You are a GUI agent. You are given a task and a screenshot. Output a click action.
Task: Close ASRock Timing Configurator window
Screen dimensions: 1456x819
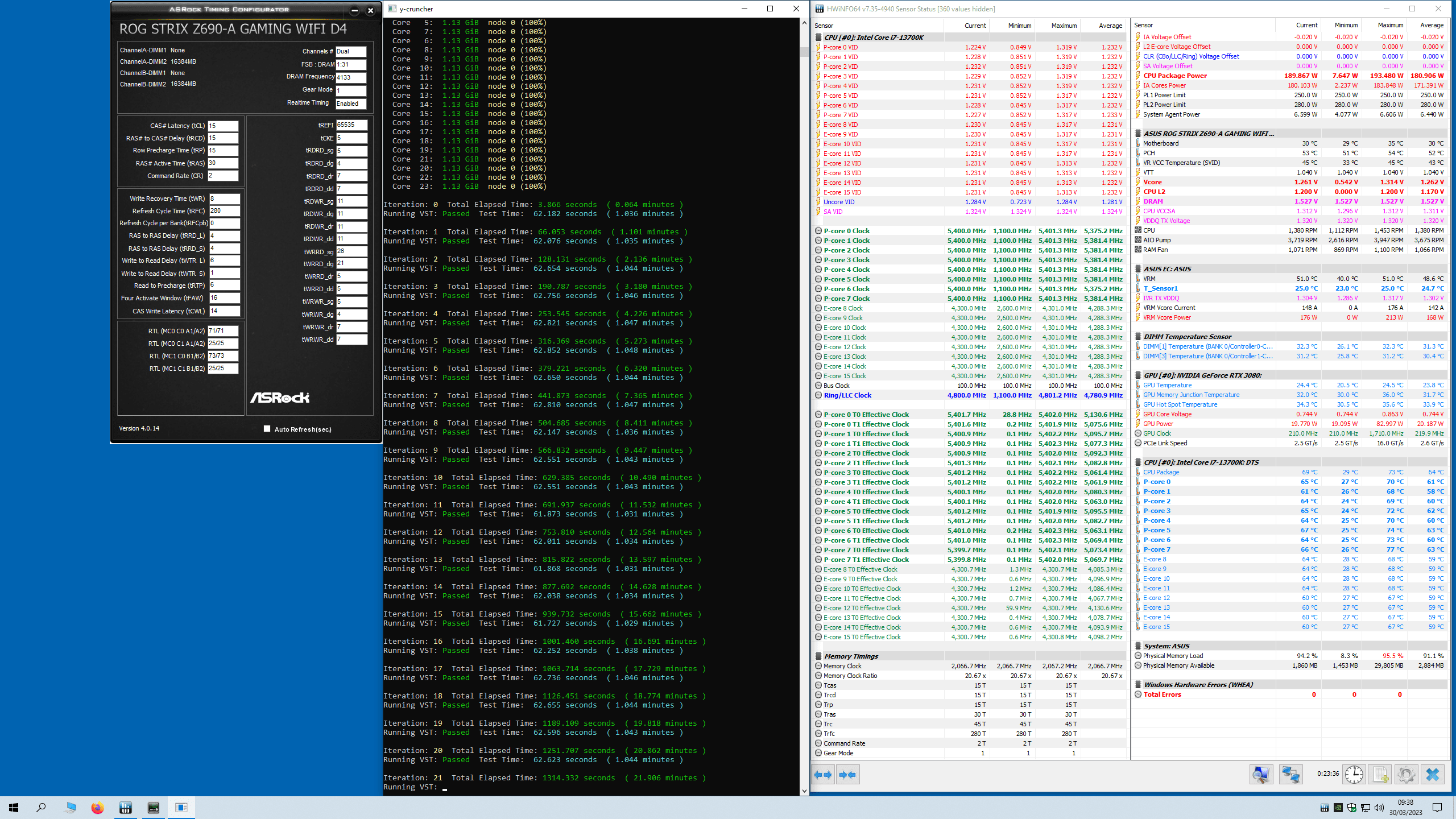[370, 10]
